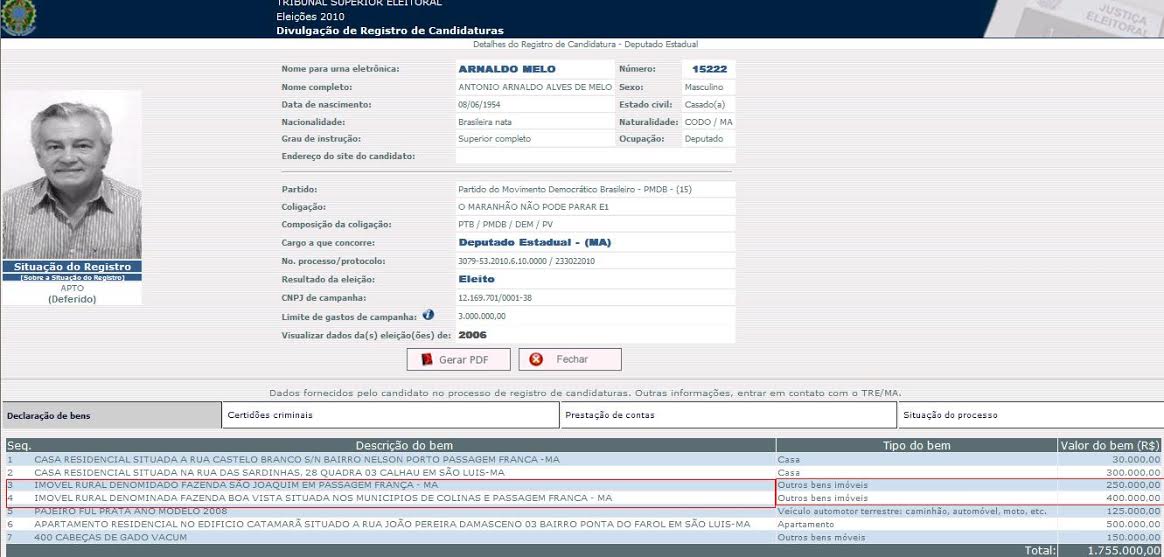Click the candidate number 15222
1164x557 pixels.
[708, 69]
